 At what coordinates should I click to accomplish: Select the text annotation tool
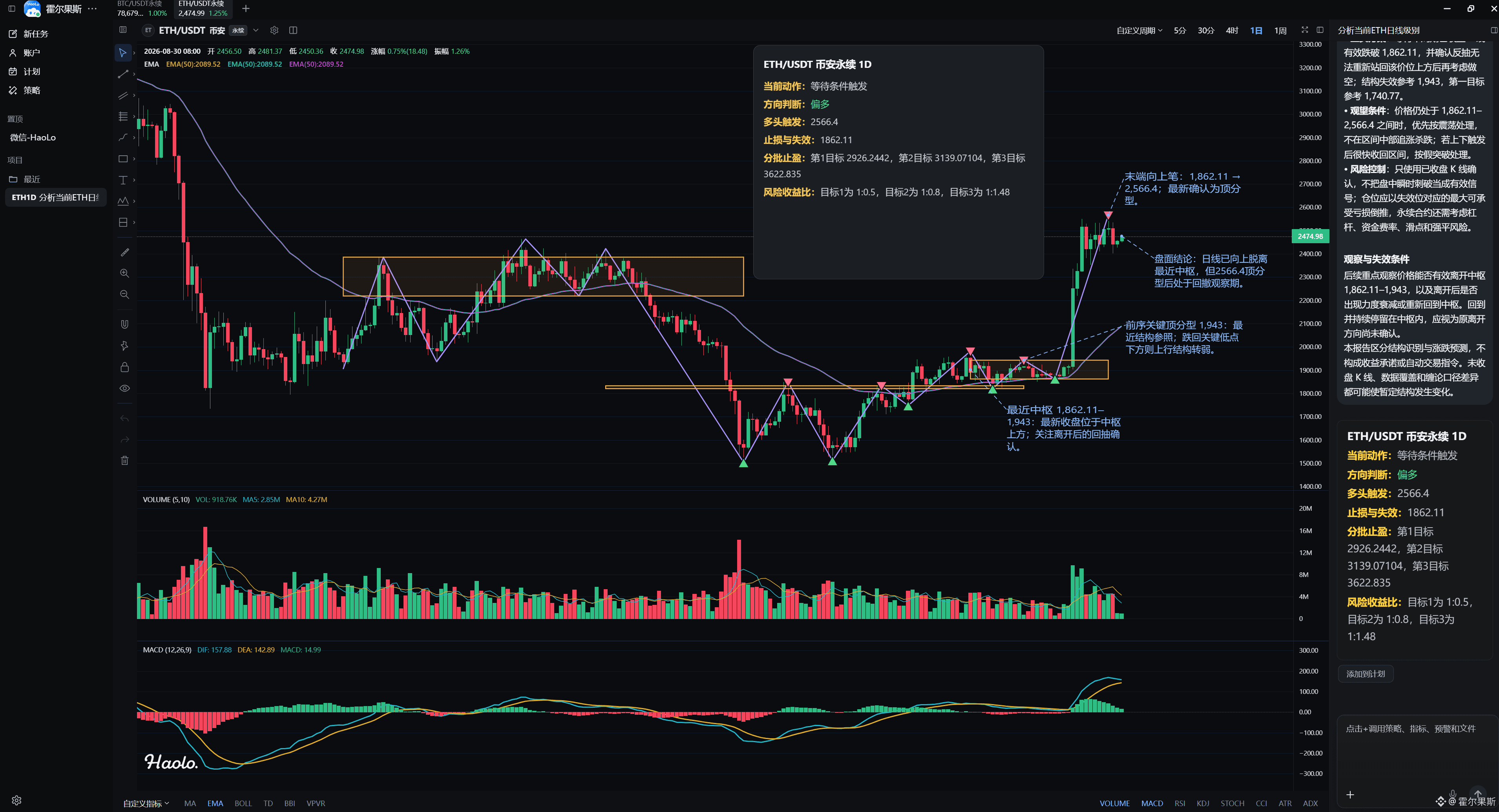click(x=123, y=180)
